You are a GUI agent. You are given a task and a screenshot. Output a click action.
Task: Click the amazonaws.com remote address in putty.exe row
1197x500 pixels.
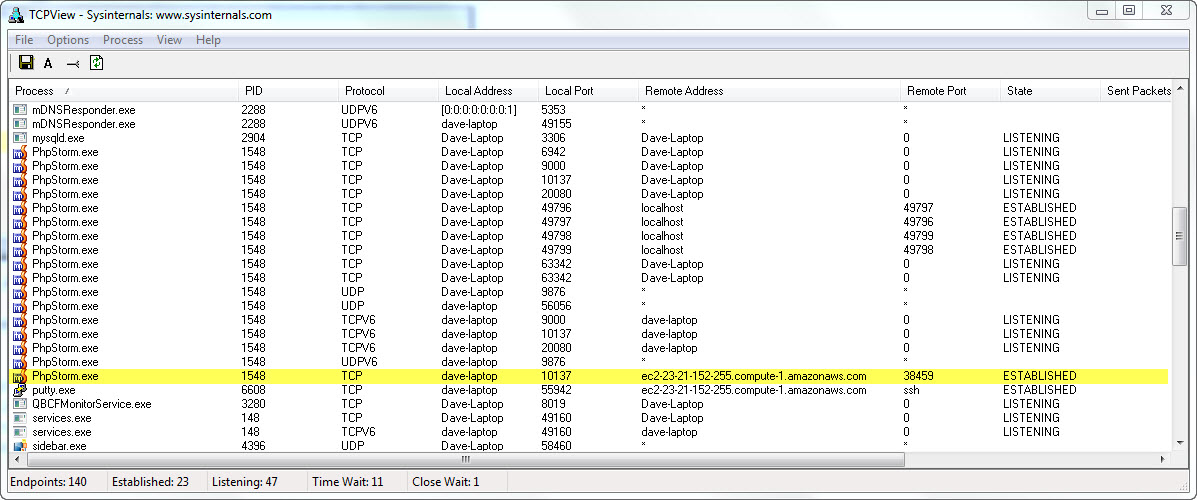(x=753, y=390)
